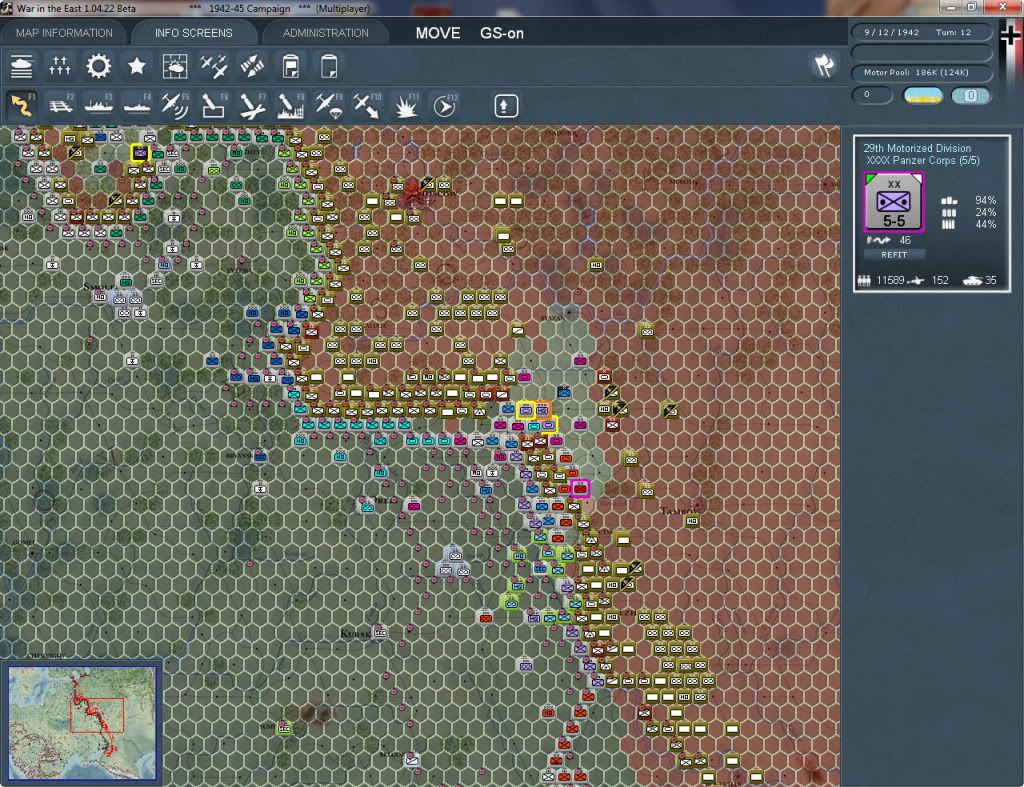
Task: Click the 24% readout in the unit panel
Action: (x=985, y=212)
